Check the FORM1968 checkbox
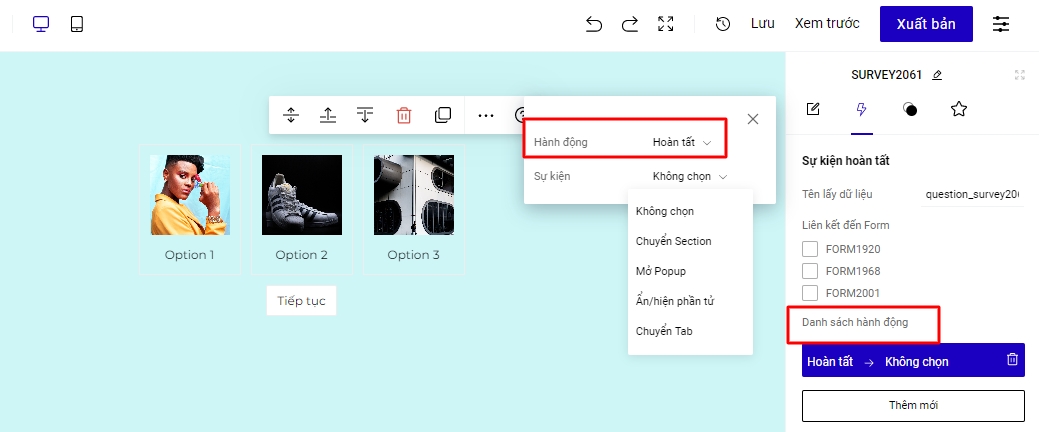Image resolution: width=1039 pixels, height=432 pixels. (x=811, y=271)
